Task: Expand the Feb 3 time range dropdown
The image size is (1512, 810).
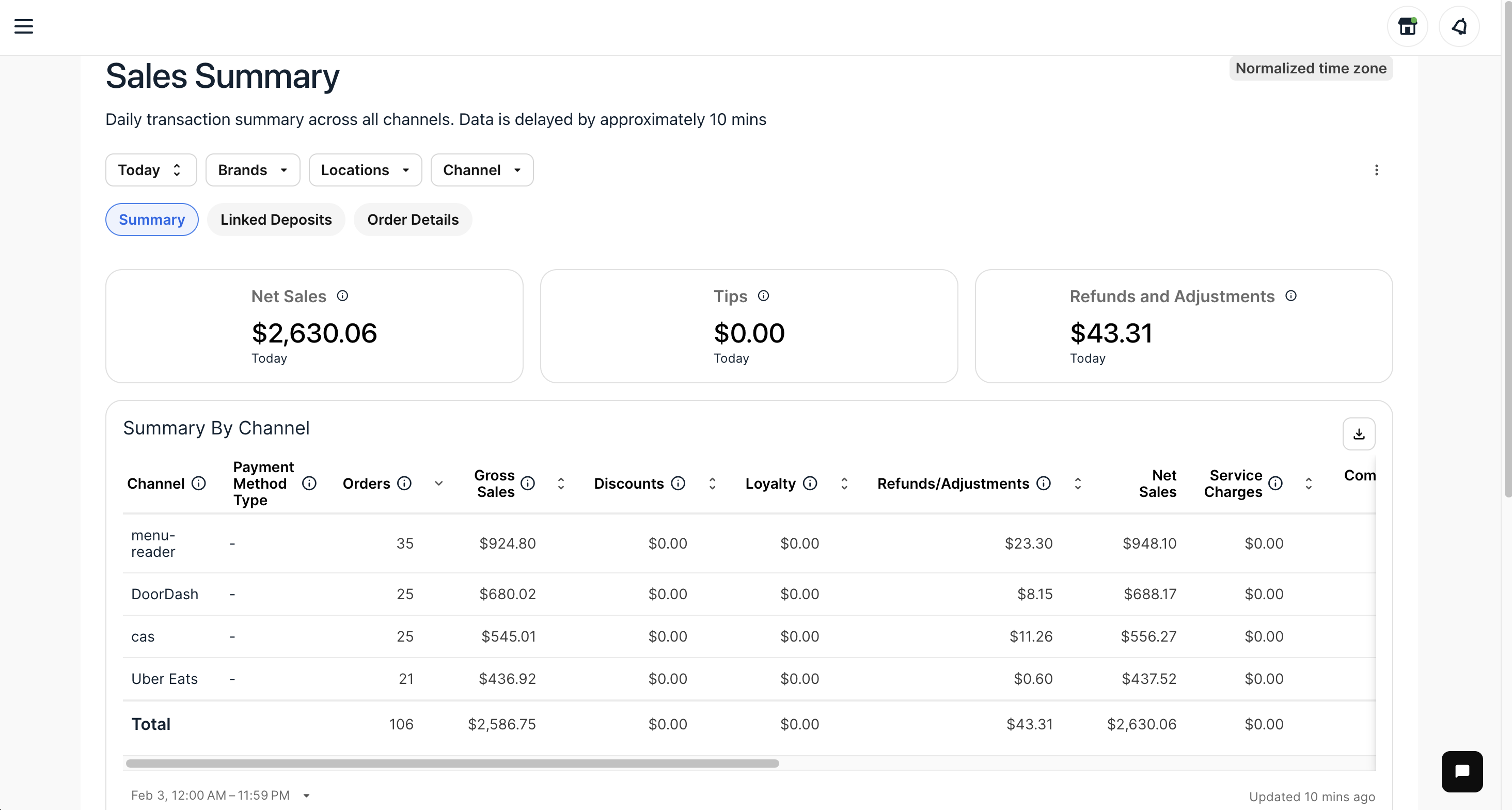Action: [x=306, y=796]
